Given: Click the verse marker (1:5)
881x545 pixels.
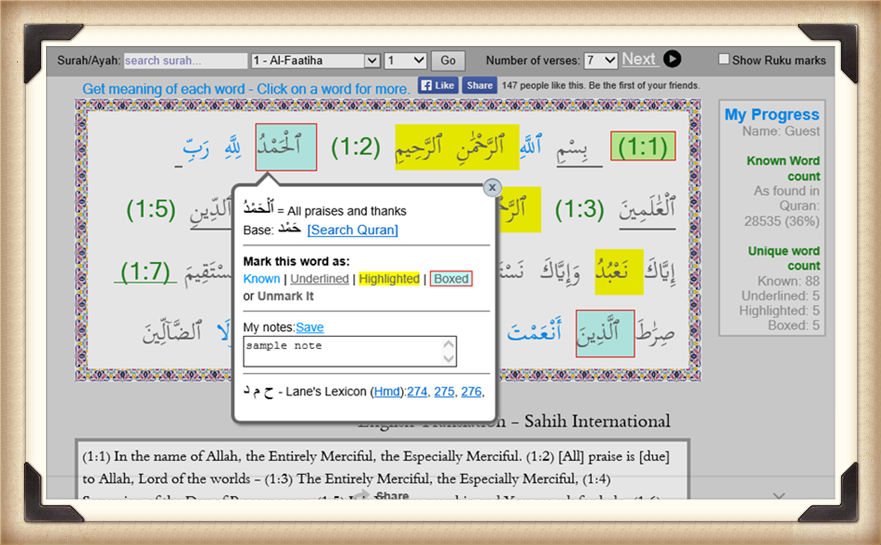Looking at the screenshot, I should (151, 209).
